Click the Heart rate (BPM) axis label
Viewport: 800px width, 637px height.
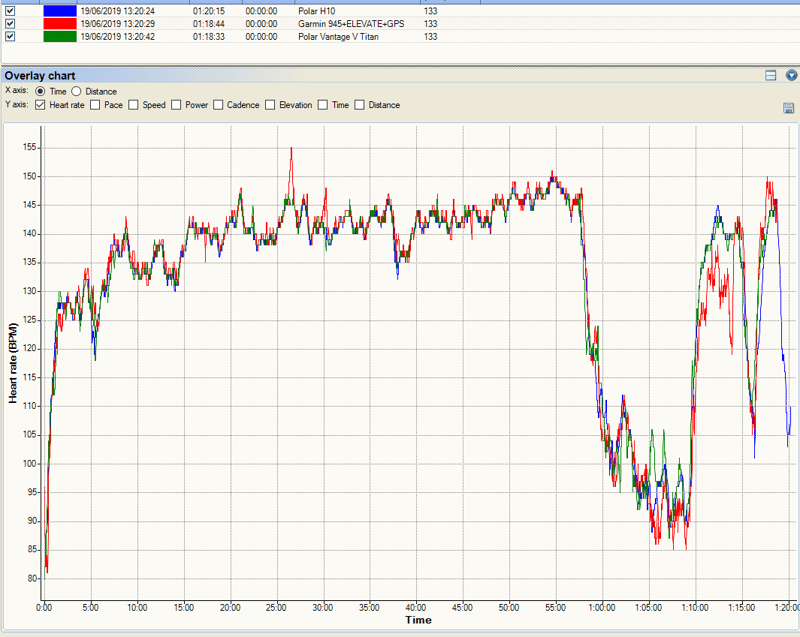click(x=13, y=363)
